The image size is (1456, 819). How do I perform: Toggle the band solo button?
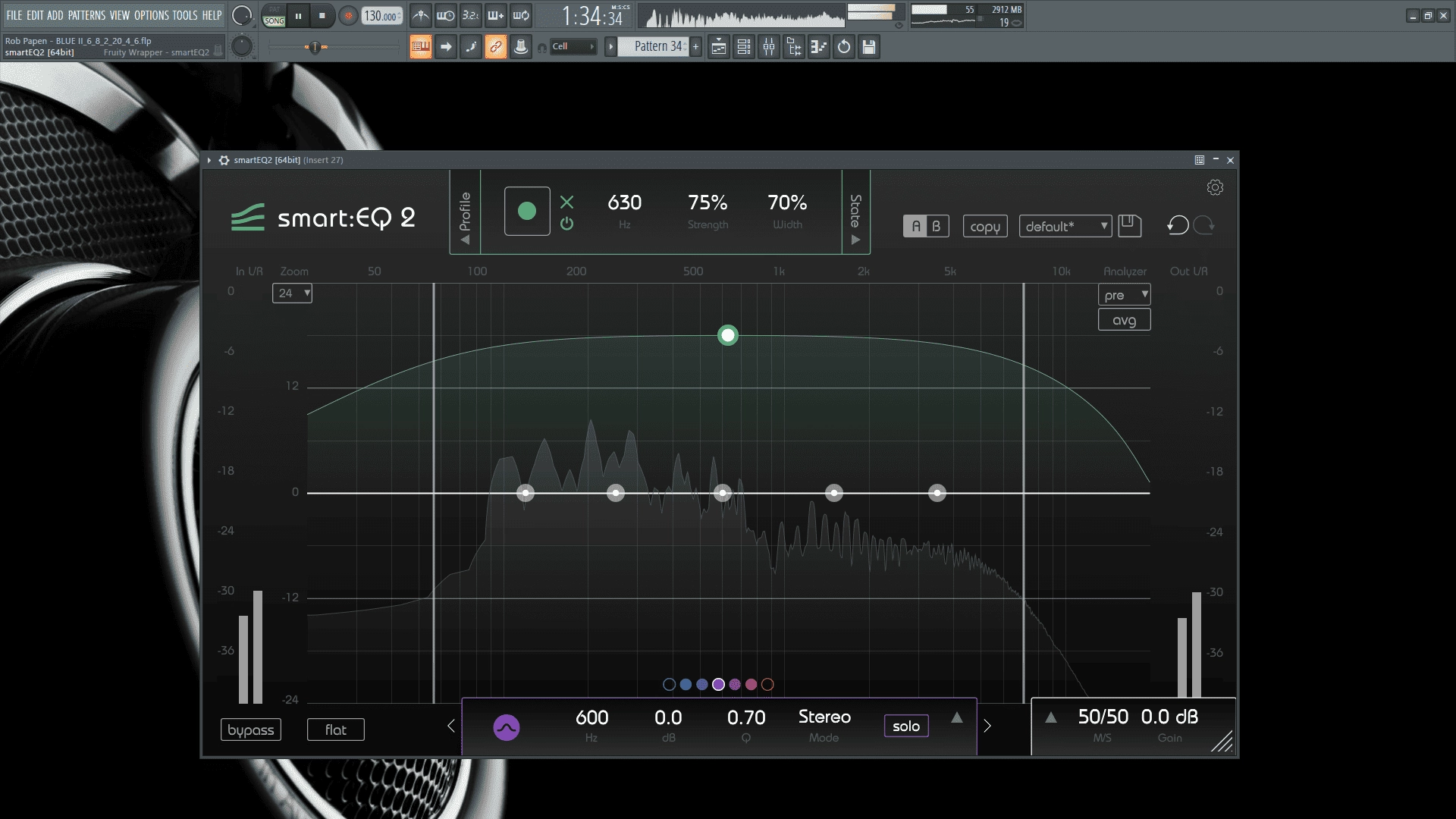pyautogui.click(x=906, y=726)
